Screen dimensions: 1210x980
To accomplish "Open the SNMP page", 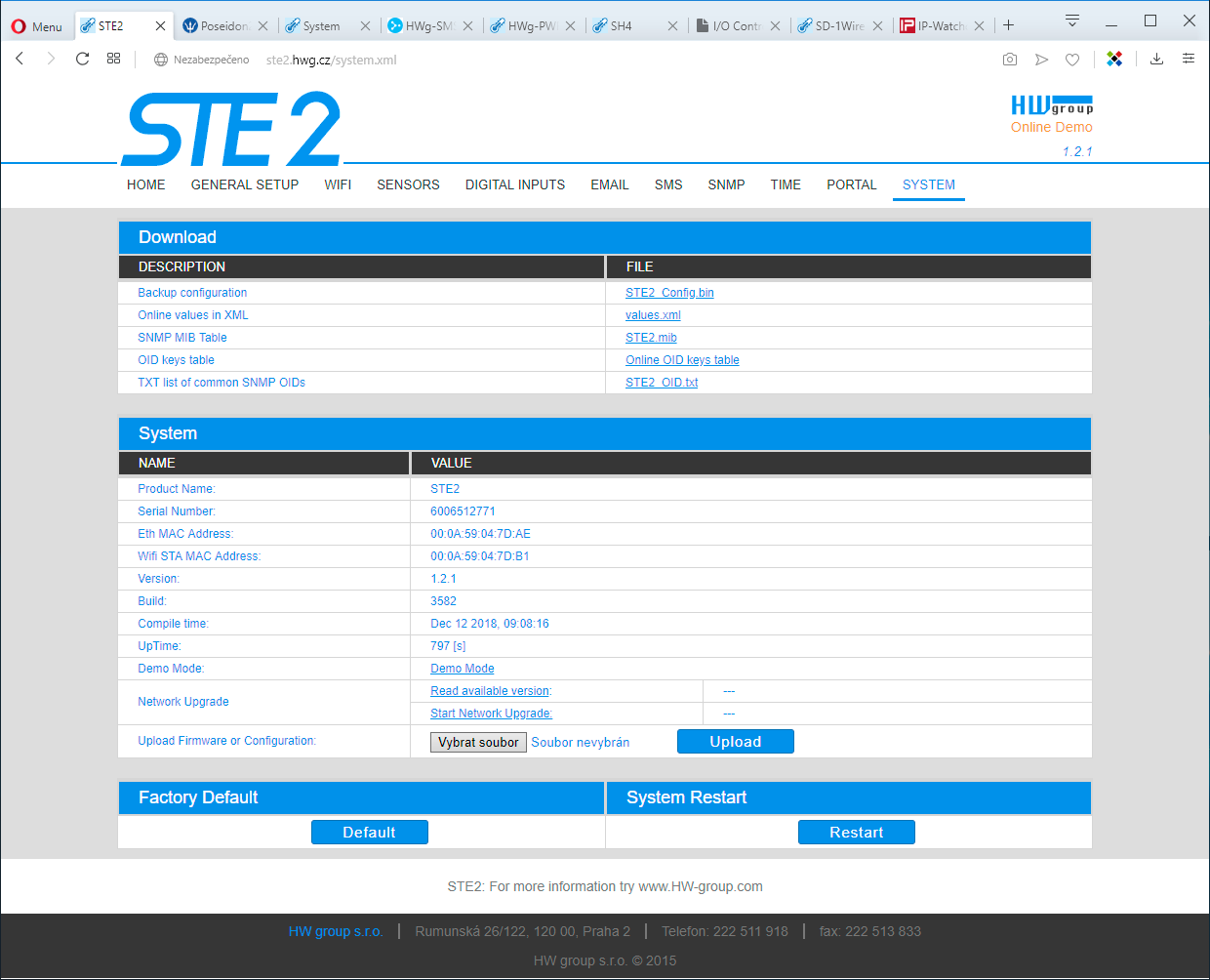I will pos(726,184).
